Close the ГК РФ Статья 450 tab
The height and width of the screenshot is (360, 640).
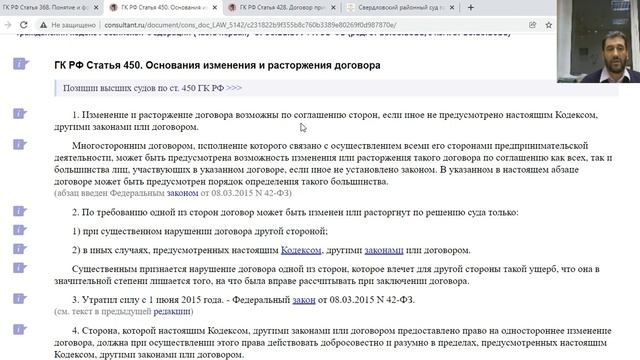click(215, 7)
